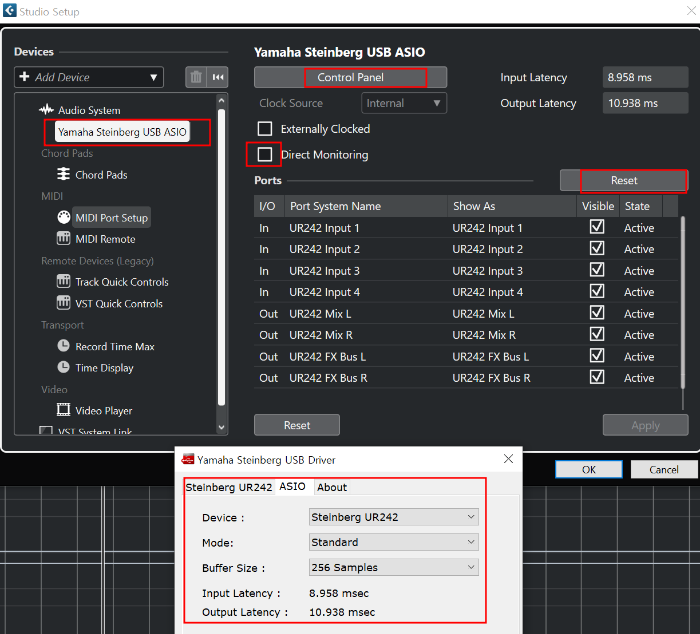Image resolution: width=700 pixels, height=634 pixels.
Task: Open the ASIO Control Panel button
Action: (x=350, y=77)
